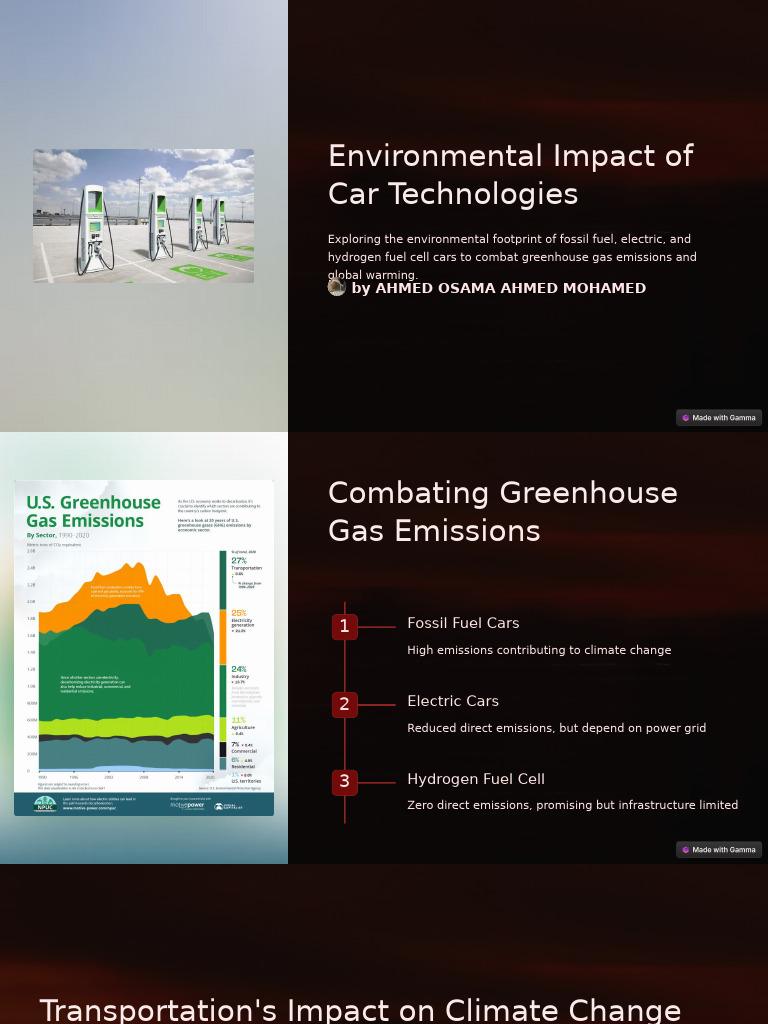Click the Electric Cars heading

(x=453, y=701)
